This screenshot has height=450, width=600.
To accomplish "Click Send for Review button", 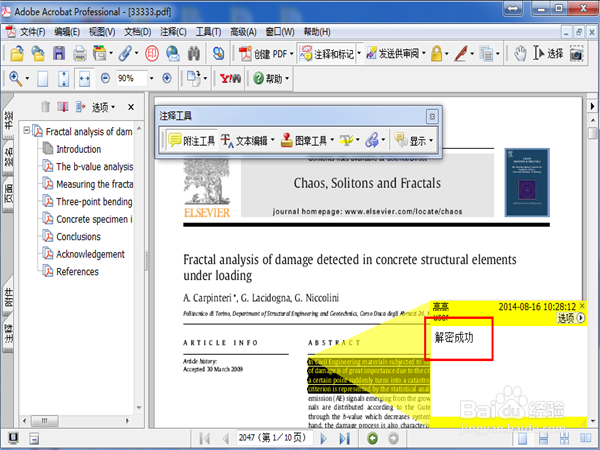I will [x=396, y=54].
